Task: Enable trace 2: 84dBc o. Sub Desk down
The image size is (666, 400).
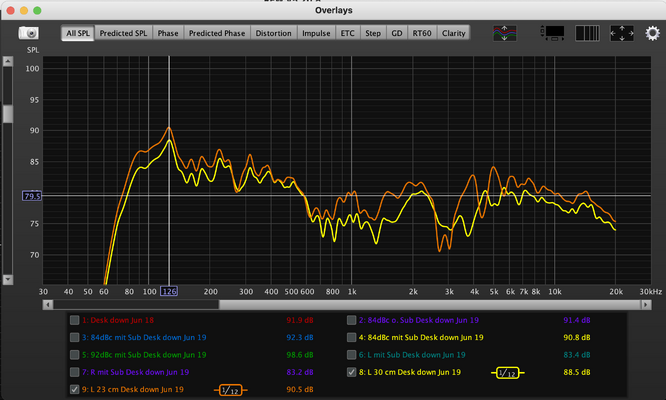Action: (x=351, y=320)
